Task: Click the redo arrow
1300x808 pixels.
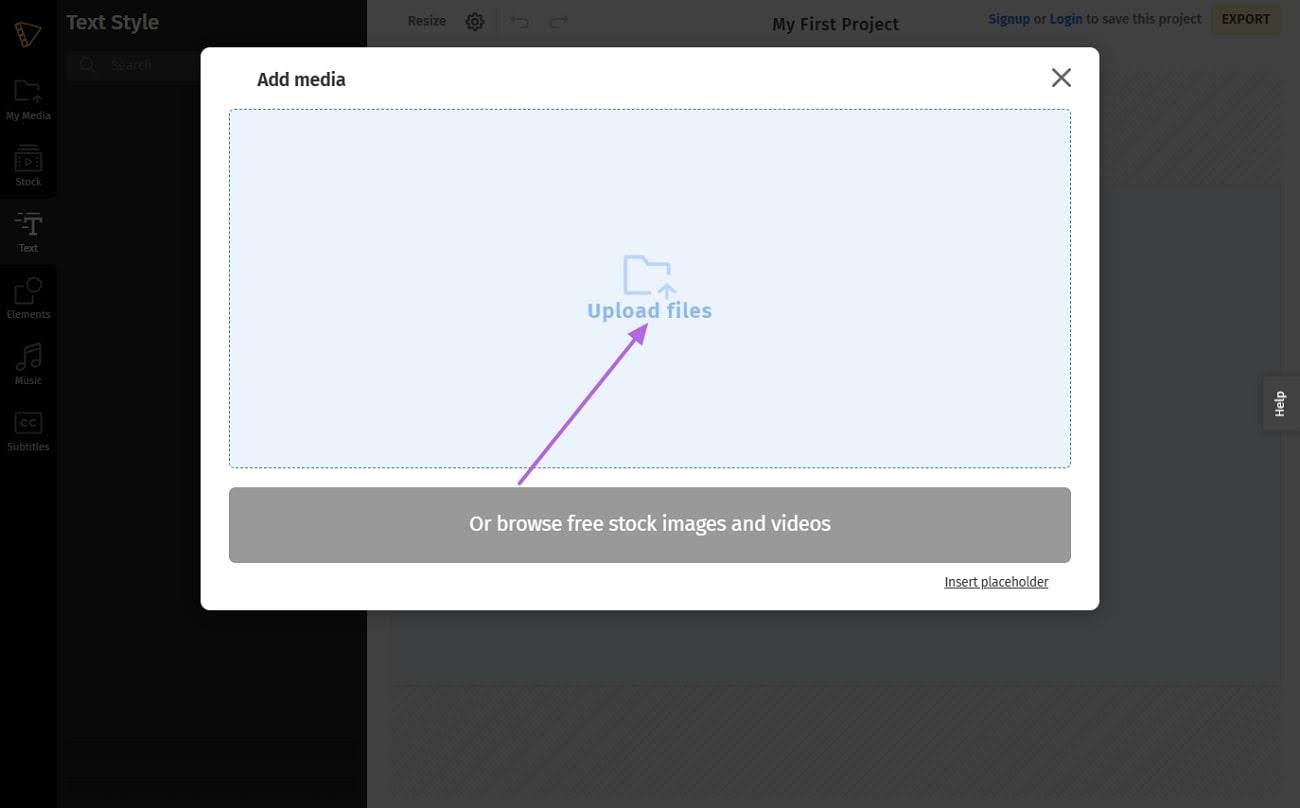Action: pyautogui.click(x=558, y=21)
